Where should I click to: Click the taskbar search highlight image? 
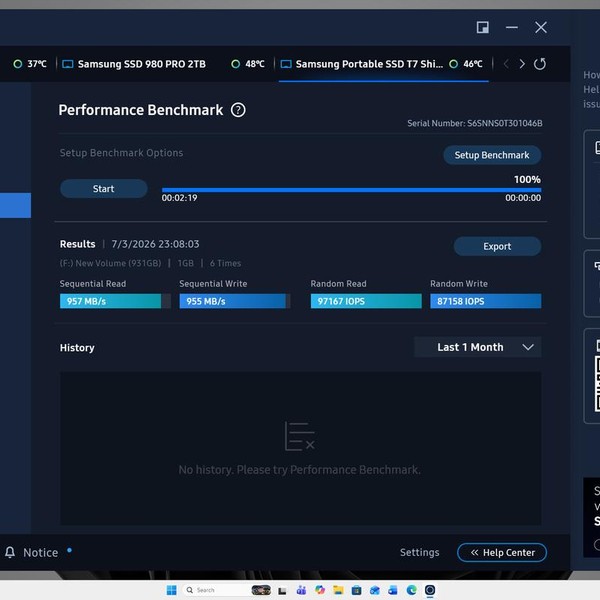click(261, 590)
